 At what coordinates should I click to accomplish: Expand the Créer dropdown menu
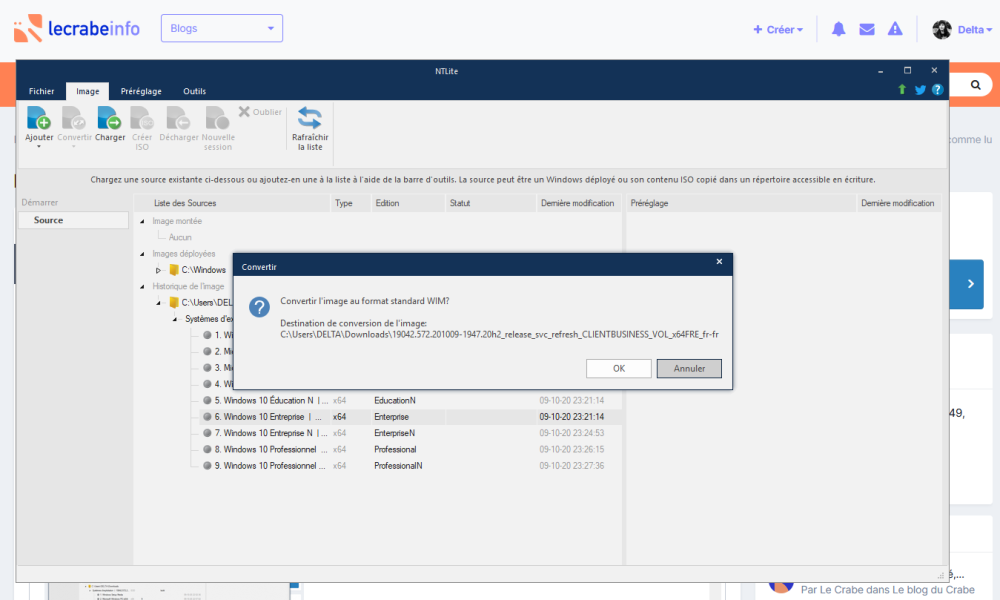(778, 29)
